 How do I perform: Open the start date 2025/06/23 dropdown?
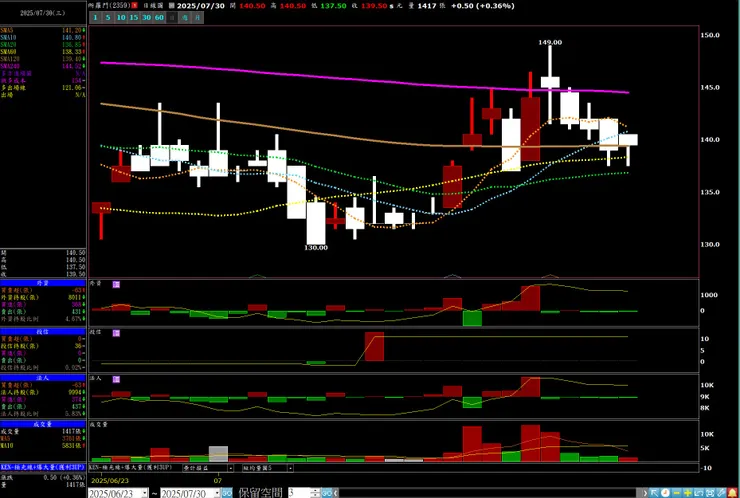click(145, 493)
